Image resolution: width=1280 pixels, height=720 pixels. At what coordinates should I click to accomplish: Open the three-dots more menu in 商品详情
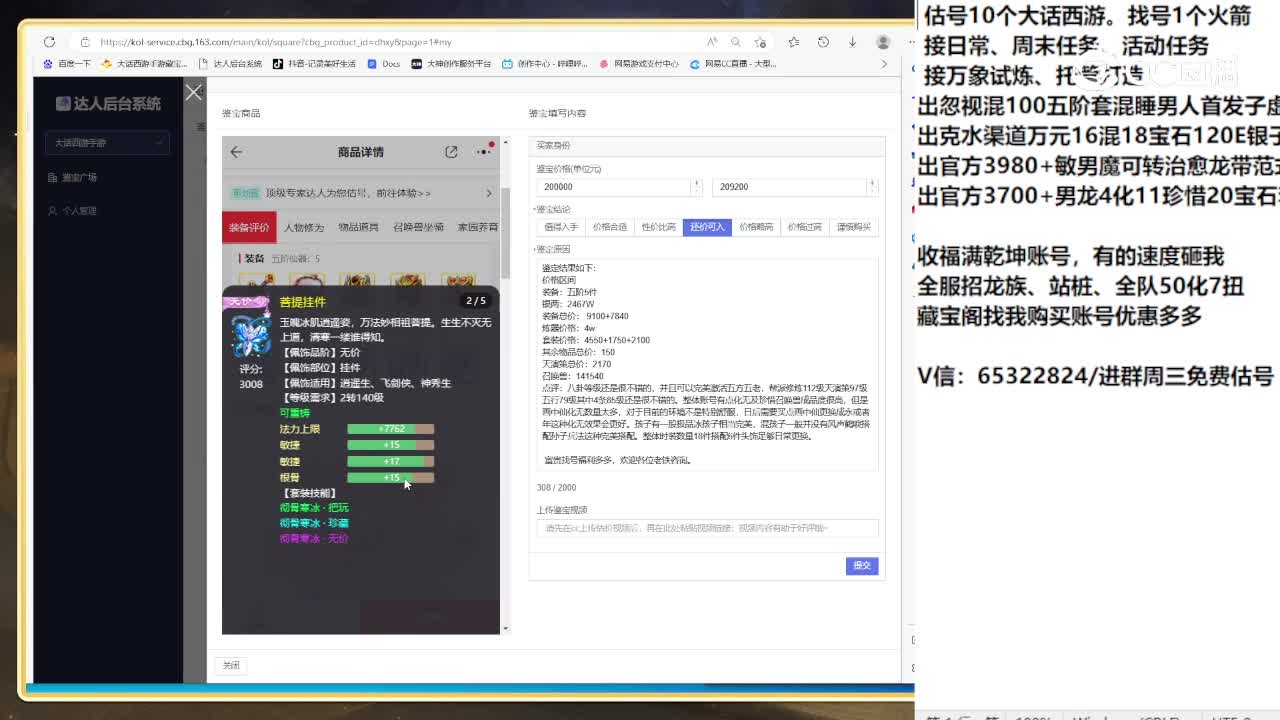click(x=484, y=152)
